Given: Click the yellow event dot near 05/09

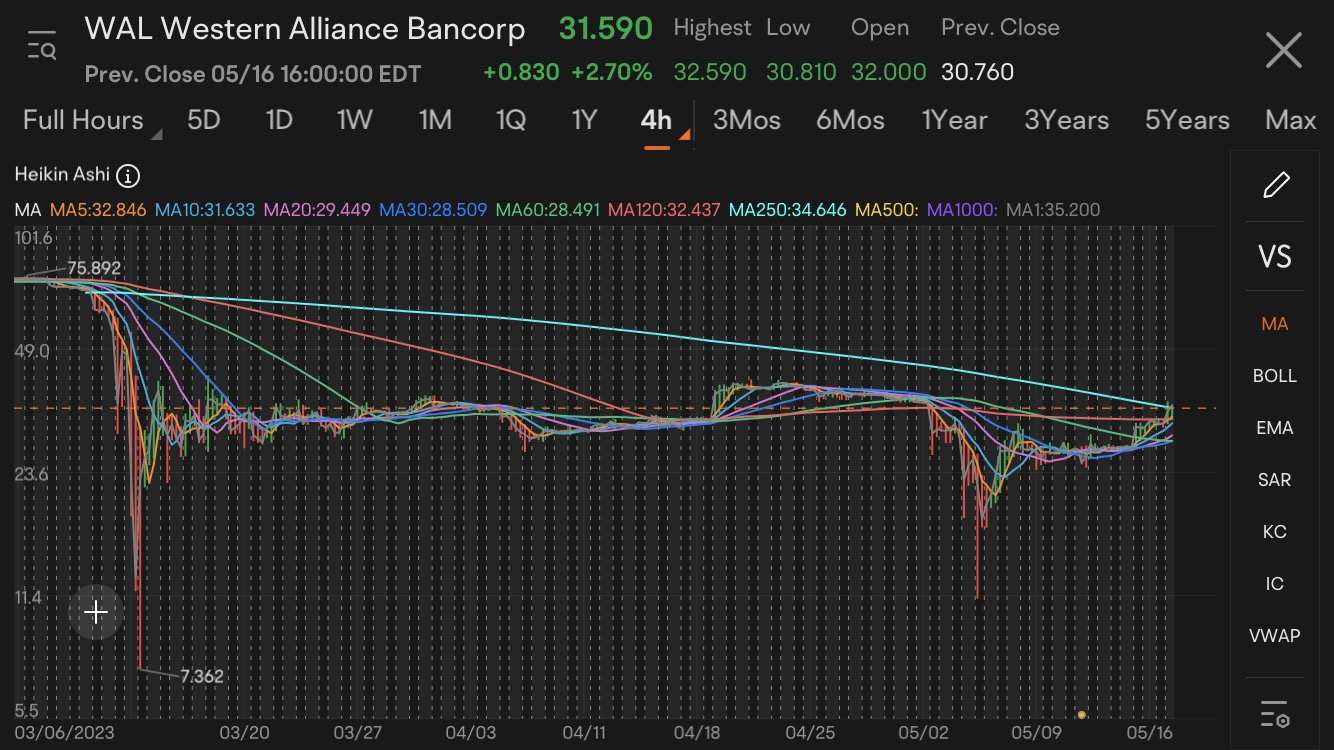Looking at the screenshot, I should click(x=1082, y=714).
